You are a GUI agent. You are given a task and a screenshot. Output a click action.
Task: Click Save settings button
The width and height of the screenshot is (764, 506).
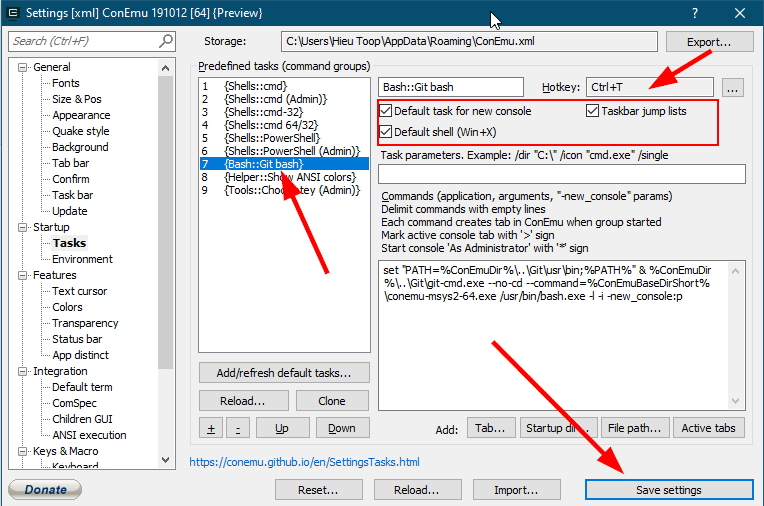tap(668, 490)
